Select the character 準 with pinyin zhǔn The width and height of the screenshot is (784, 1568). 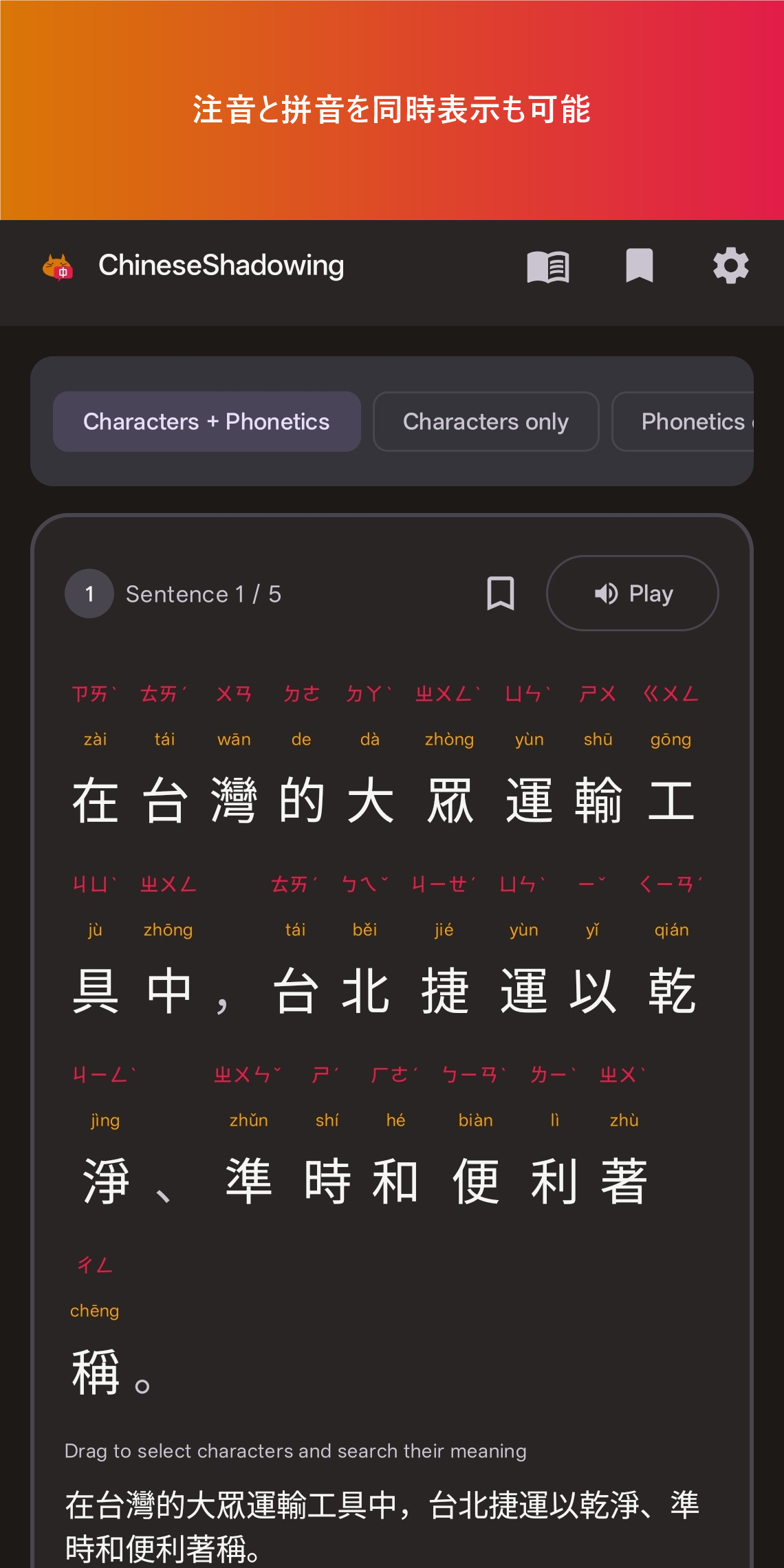[x=249, y=1182]
